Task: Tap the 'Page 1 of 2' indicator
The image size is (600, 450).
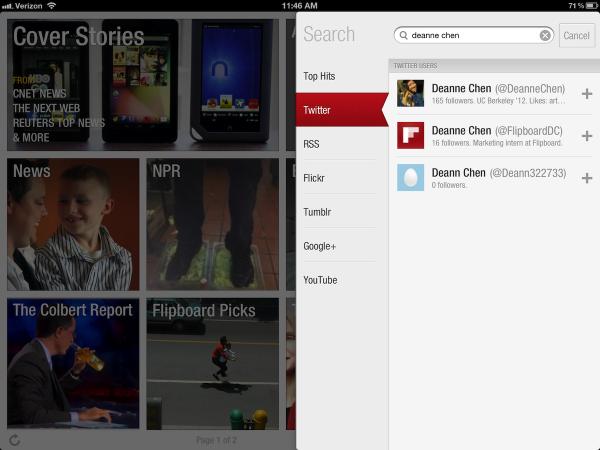Action: coord(217,440)
